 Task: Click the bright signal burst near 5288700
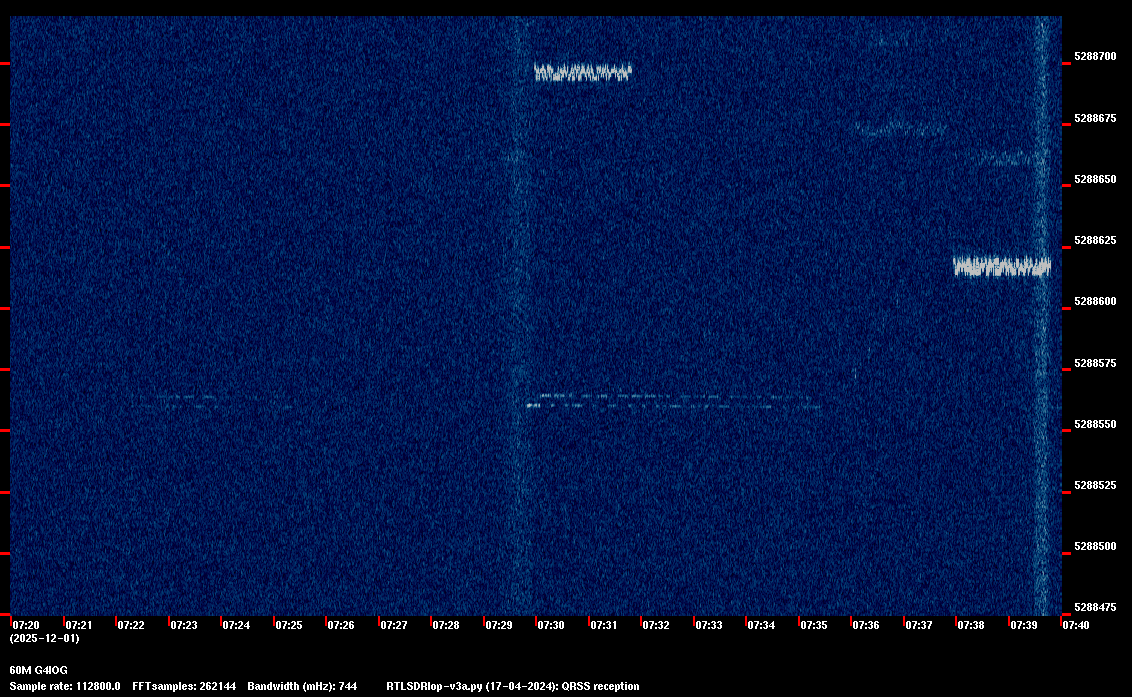pos(583,72)
